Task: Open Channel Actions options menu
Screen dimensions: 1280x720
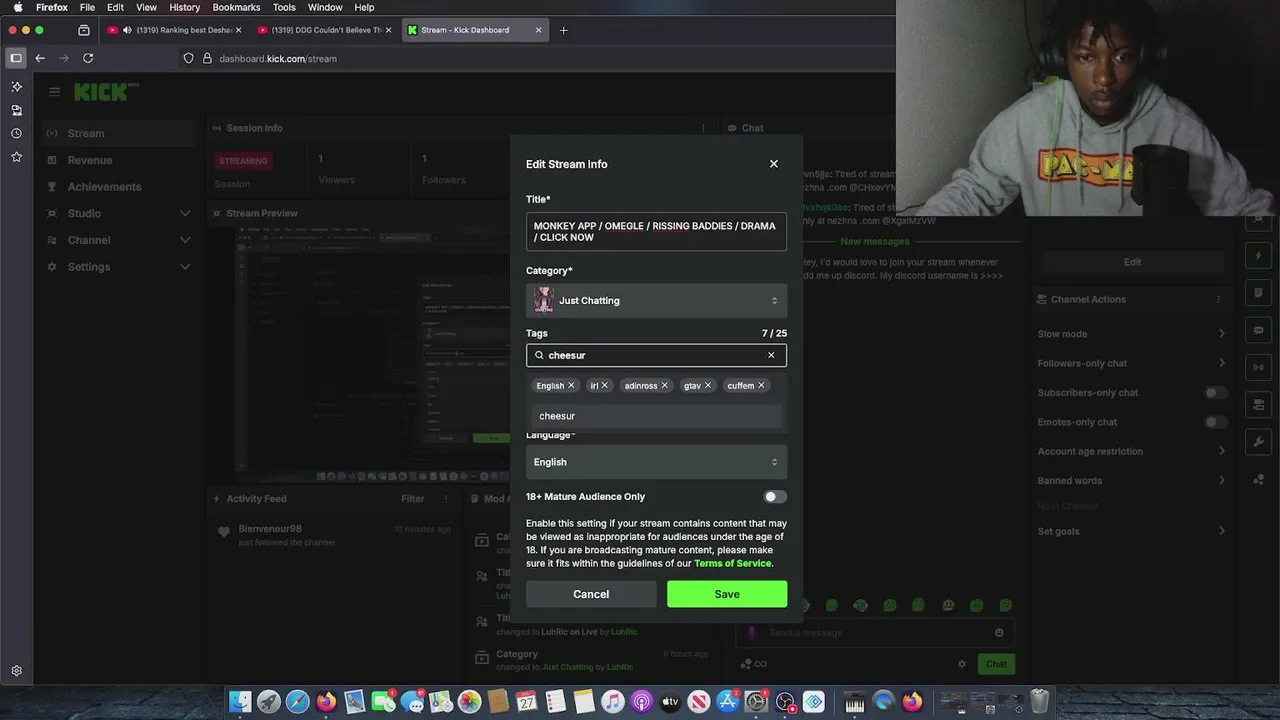Action: (x=1218, y=299)
